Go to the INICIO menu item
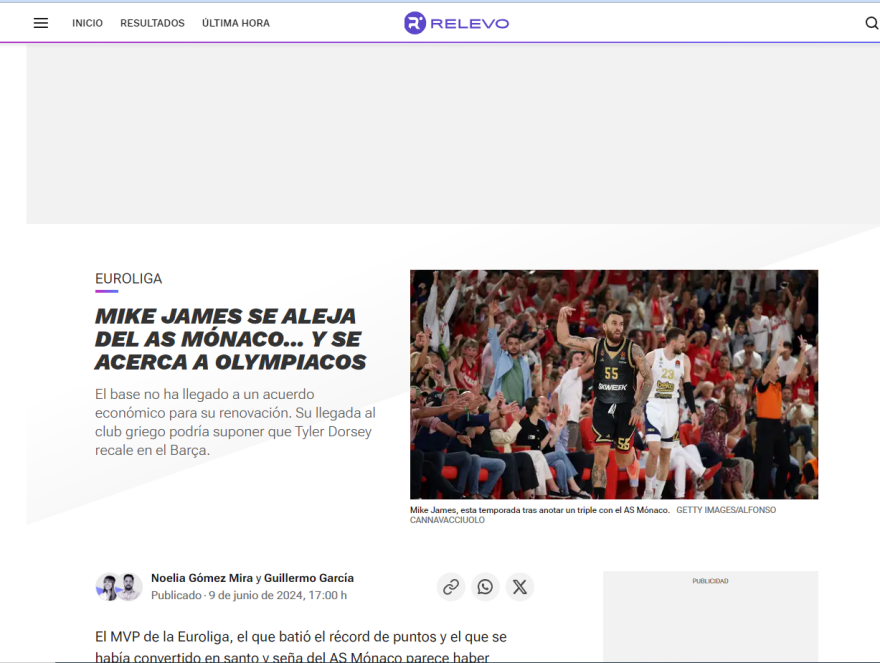Viewport: 880px width, 663px height. click(x=87, y=23)
